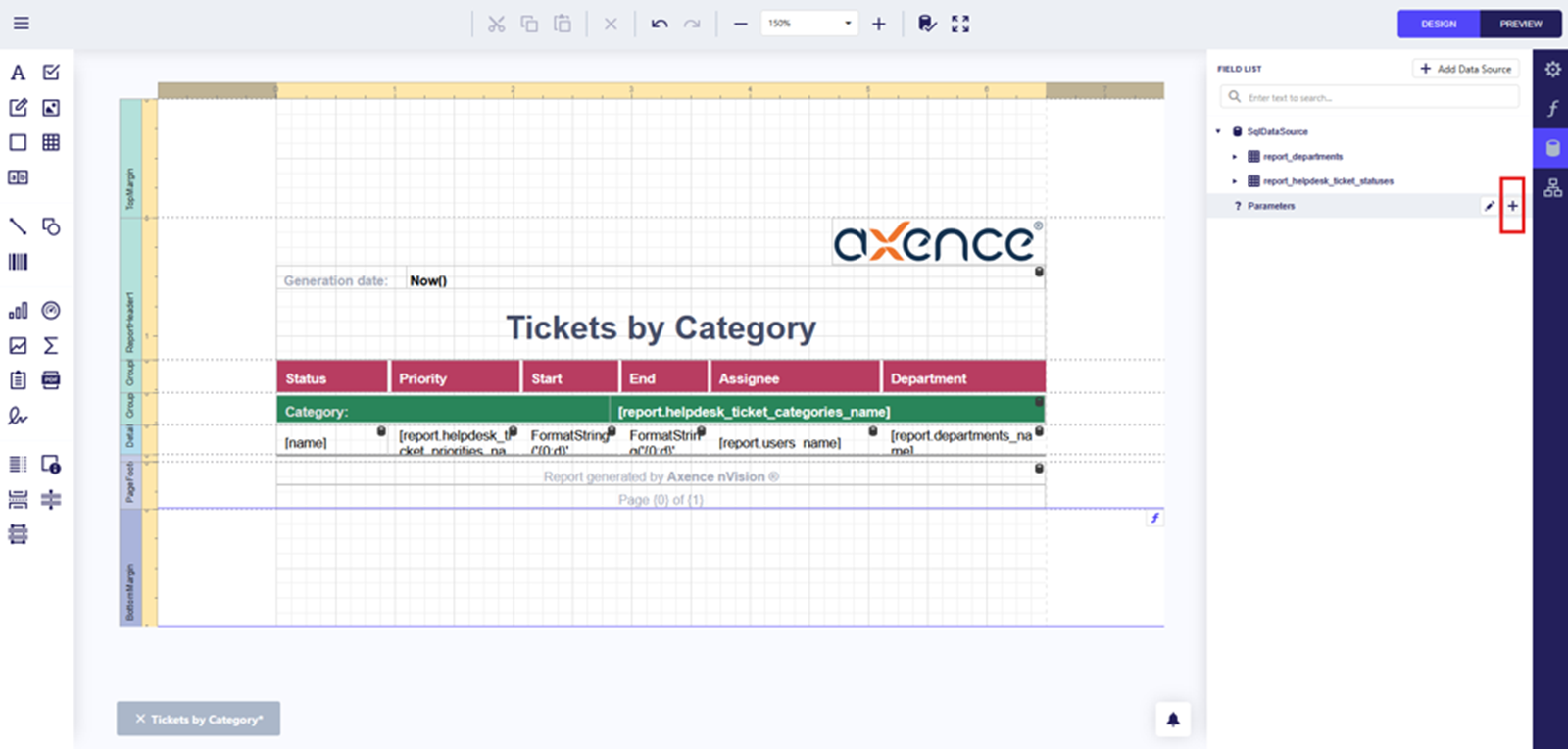
Task: Click the Add Data Source button
Action: click(1465, 69)
